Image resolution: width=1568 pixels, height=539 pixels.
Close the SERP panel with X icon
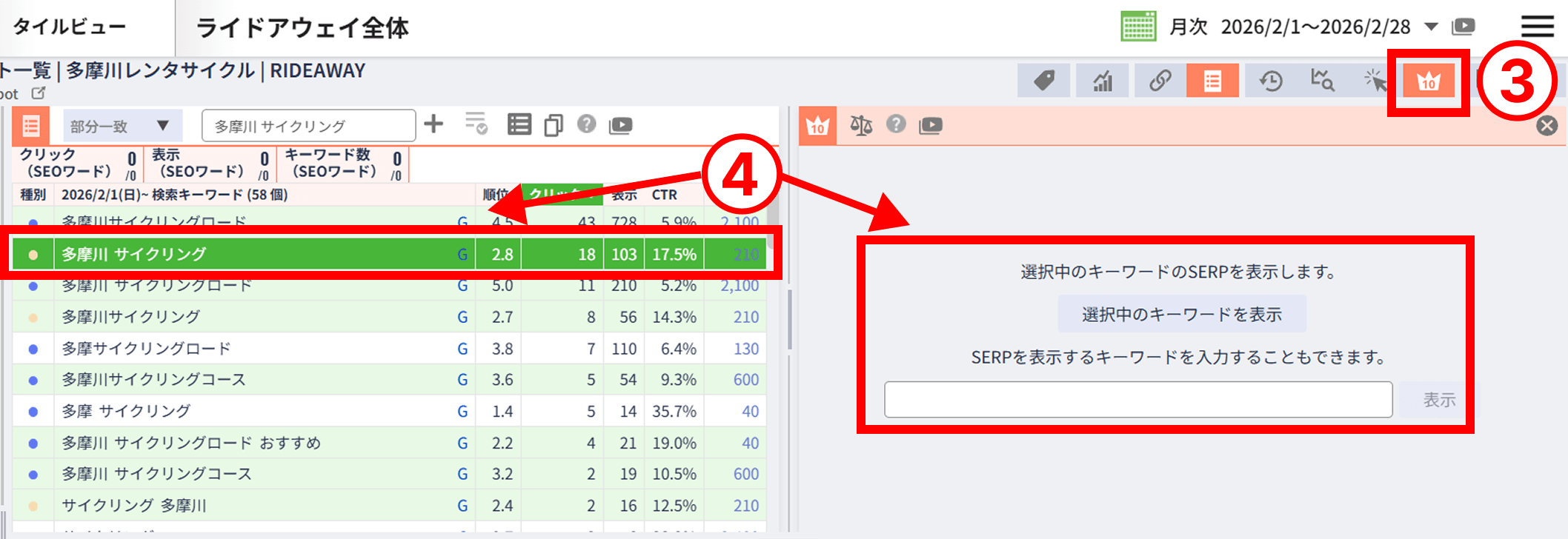point(1547,126)
